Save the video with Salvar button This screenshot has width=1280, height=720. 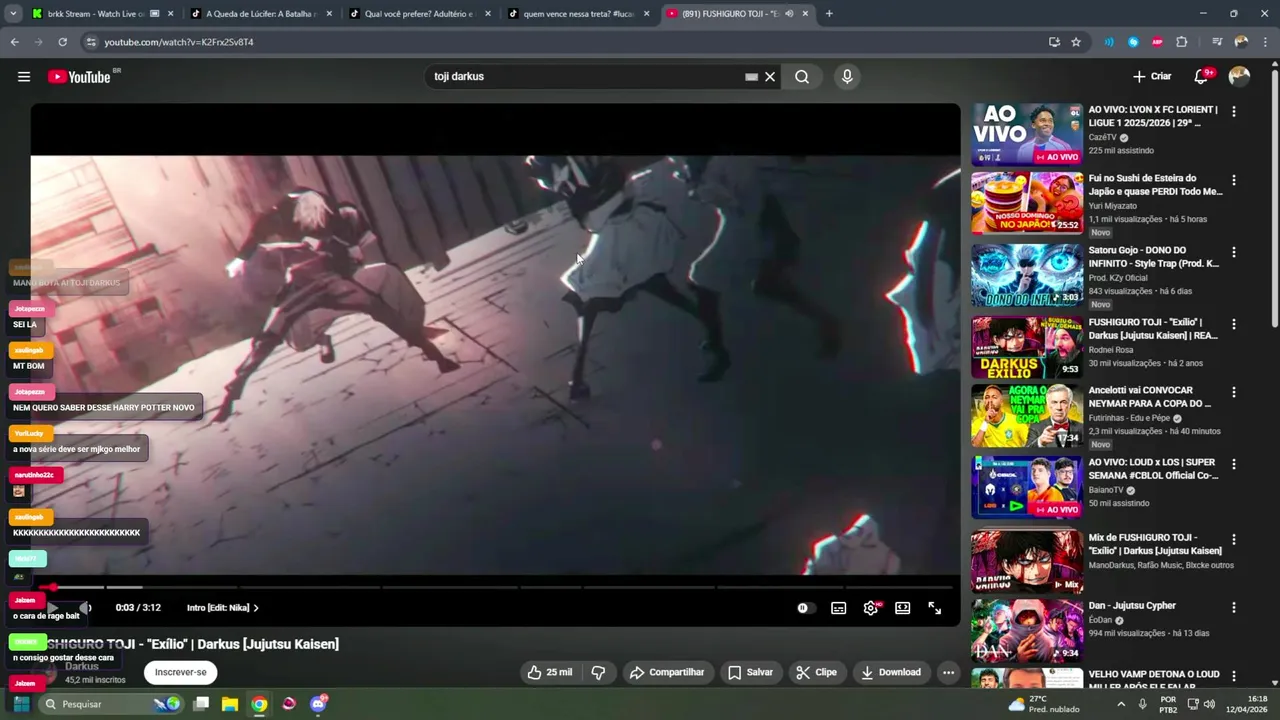(751, 672)
